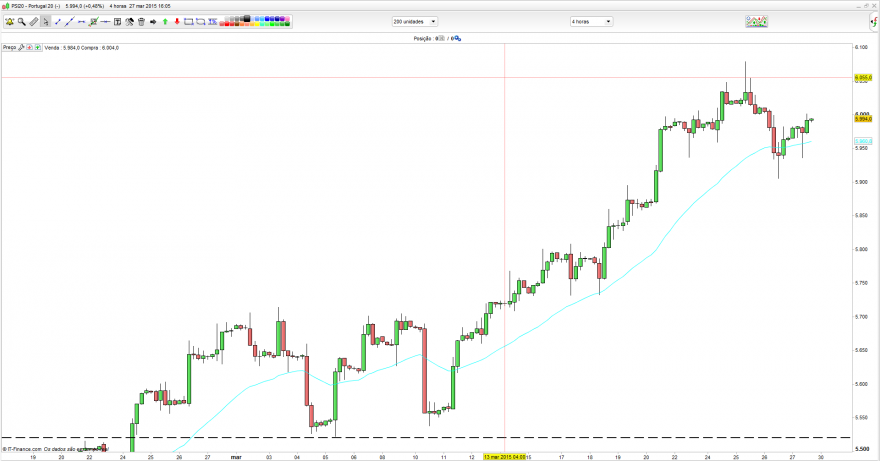Image resolution: width=880 pixels, height=461 pixels.
Task: Click the position settings gear icon
Action: tap(458, 38)
